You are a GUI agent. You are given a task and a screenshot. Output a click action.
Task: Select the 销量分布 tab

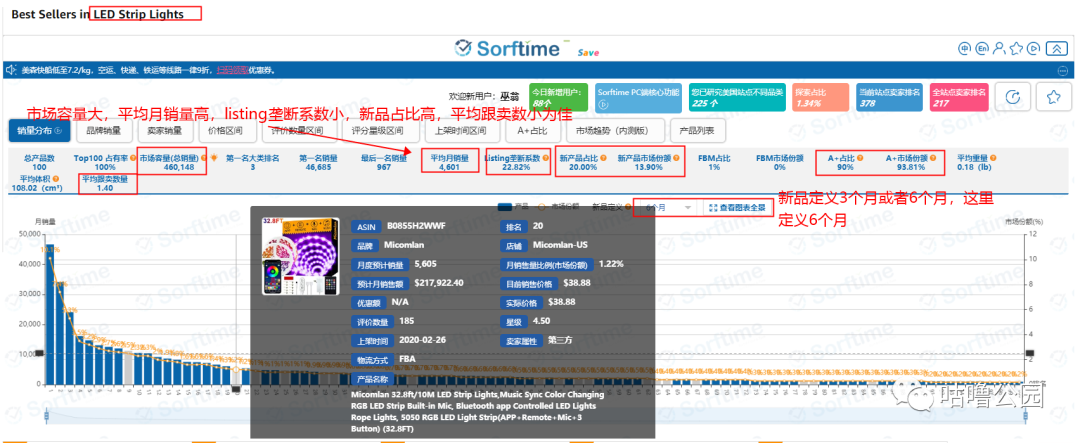pyautogui.click(x=39, y=130)
